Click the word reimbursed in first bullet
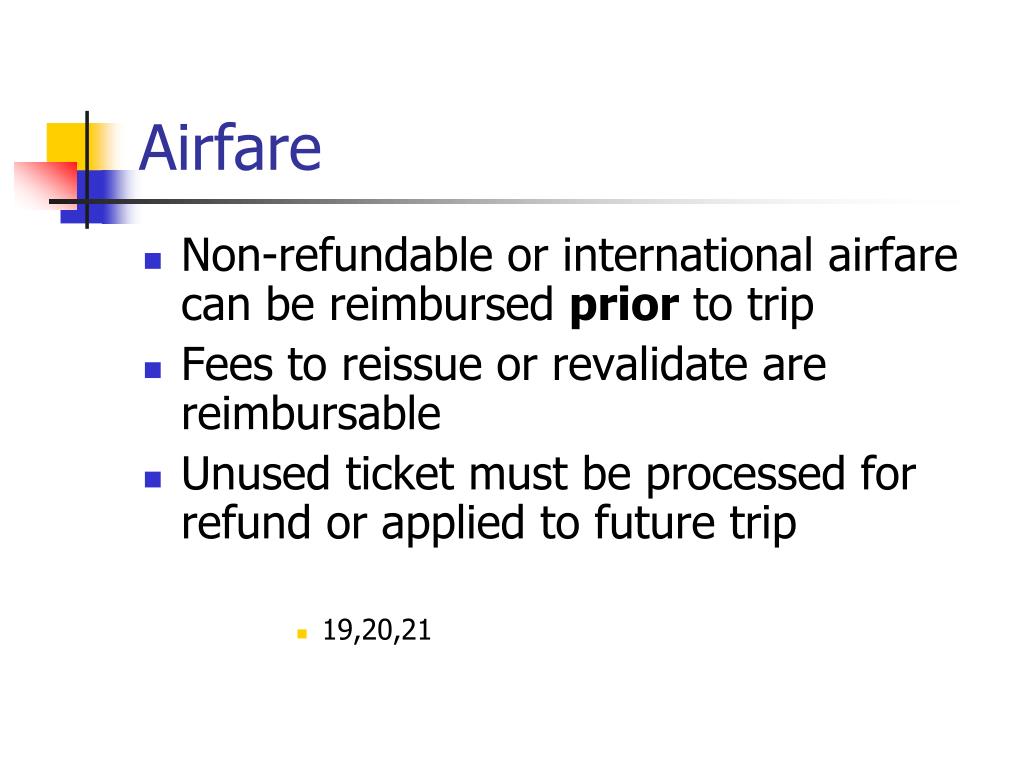This screenshot has width=1024, height=768. tap(441, 305)
